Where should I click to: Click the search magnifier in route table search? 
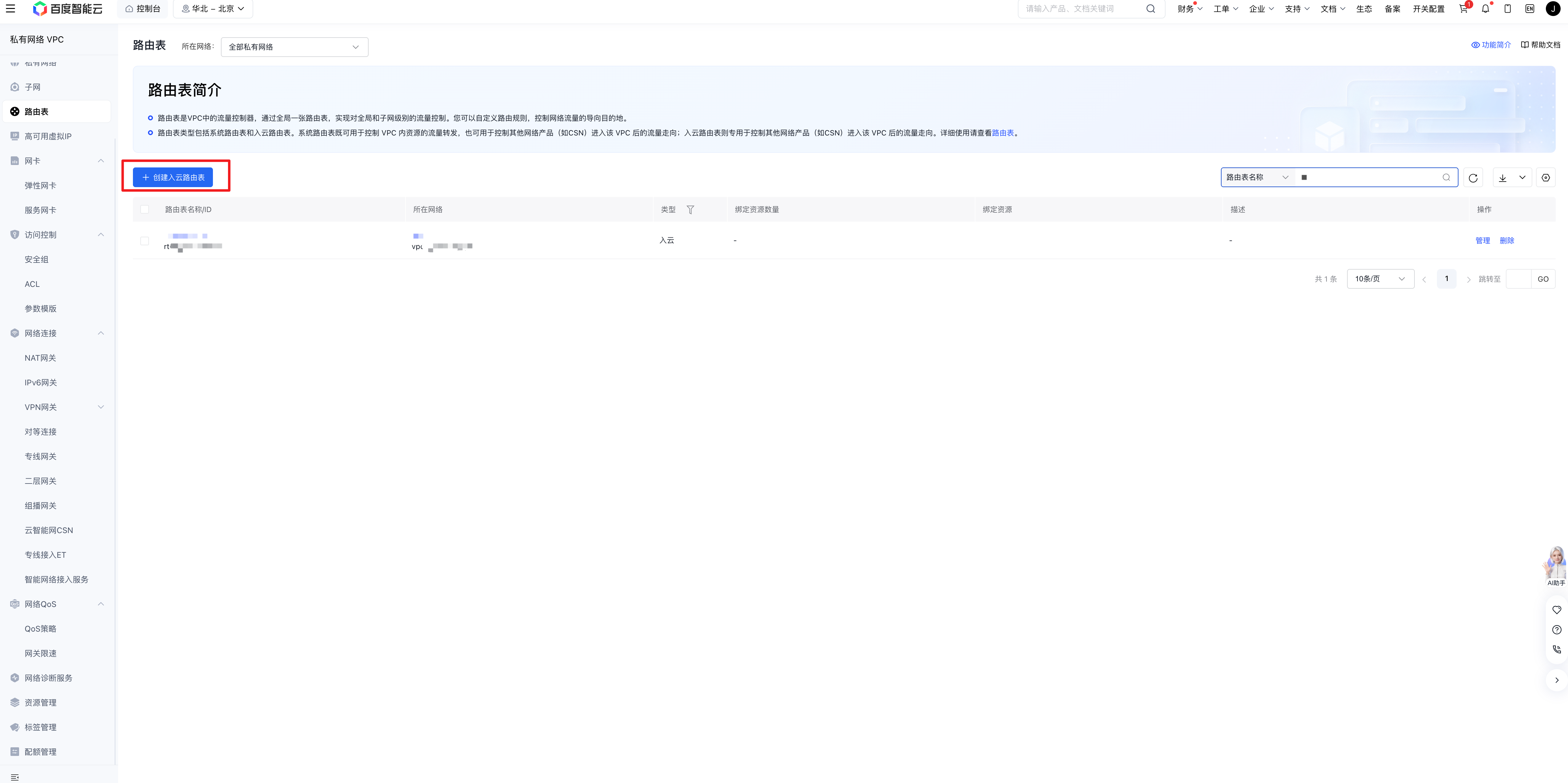1446,177
